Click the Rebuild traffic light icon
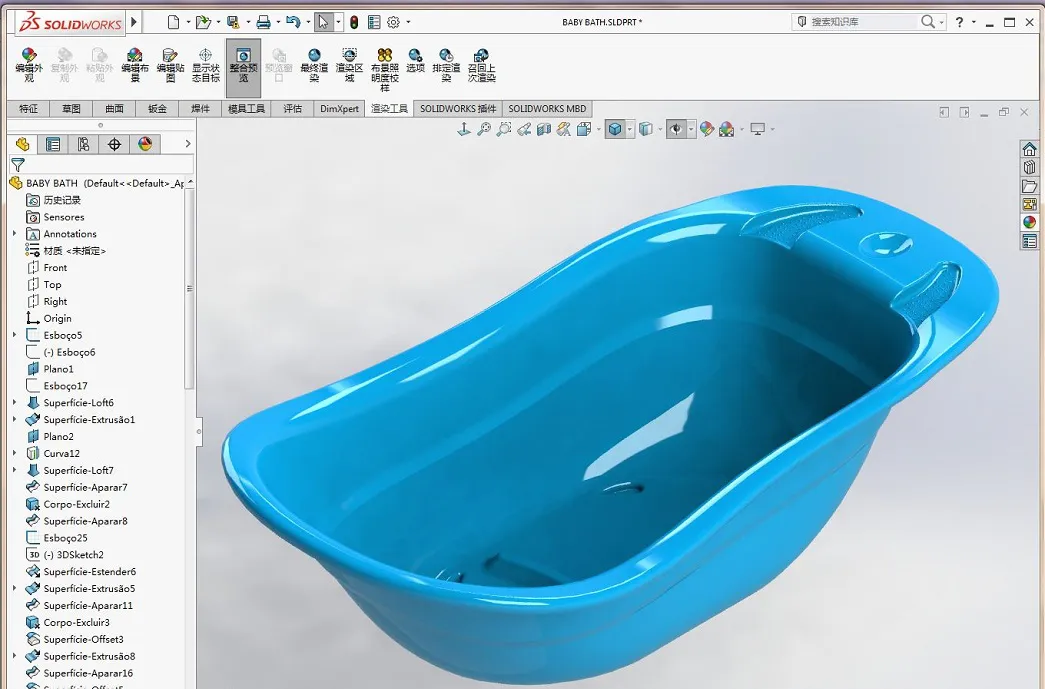Image resolution: width=1045 pixels, height=689 pixels. [354, 22]
